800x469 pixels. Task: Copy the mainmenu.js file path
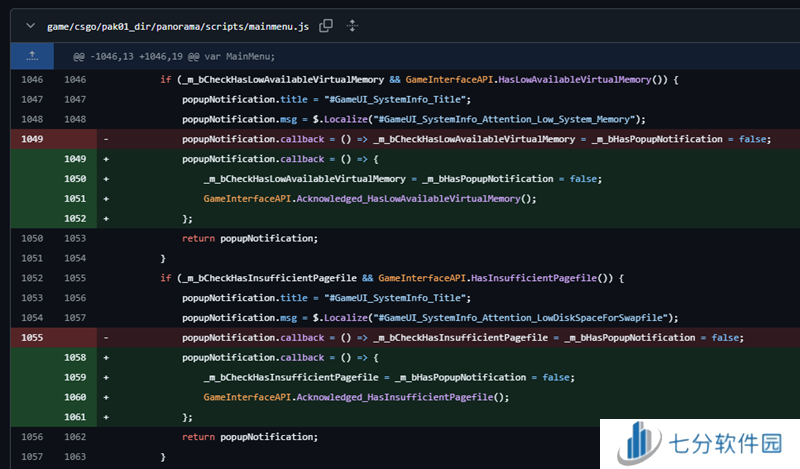(x=326, y=25)
